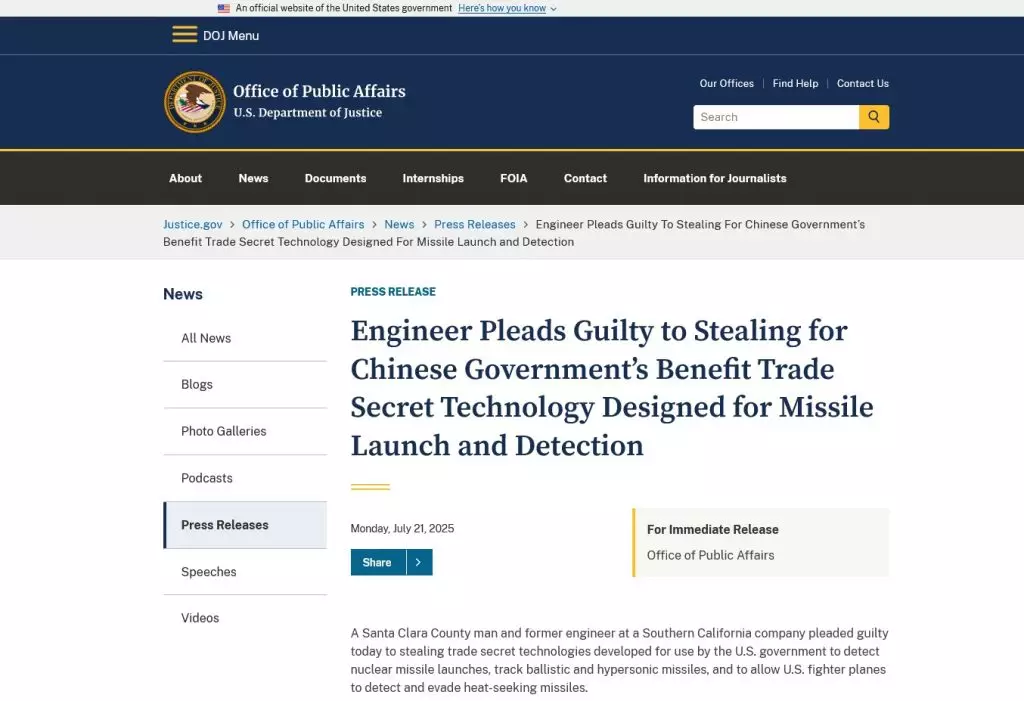Open the Find Help link
Screen dimensions: 1024x701
click(x=795, y=84)
